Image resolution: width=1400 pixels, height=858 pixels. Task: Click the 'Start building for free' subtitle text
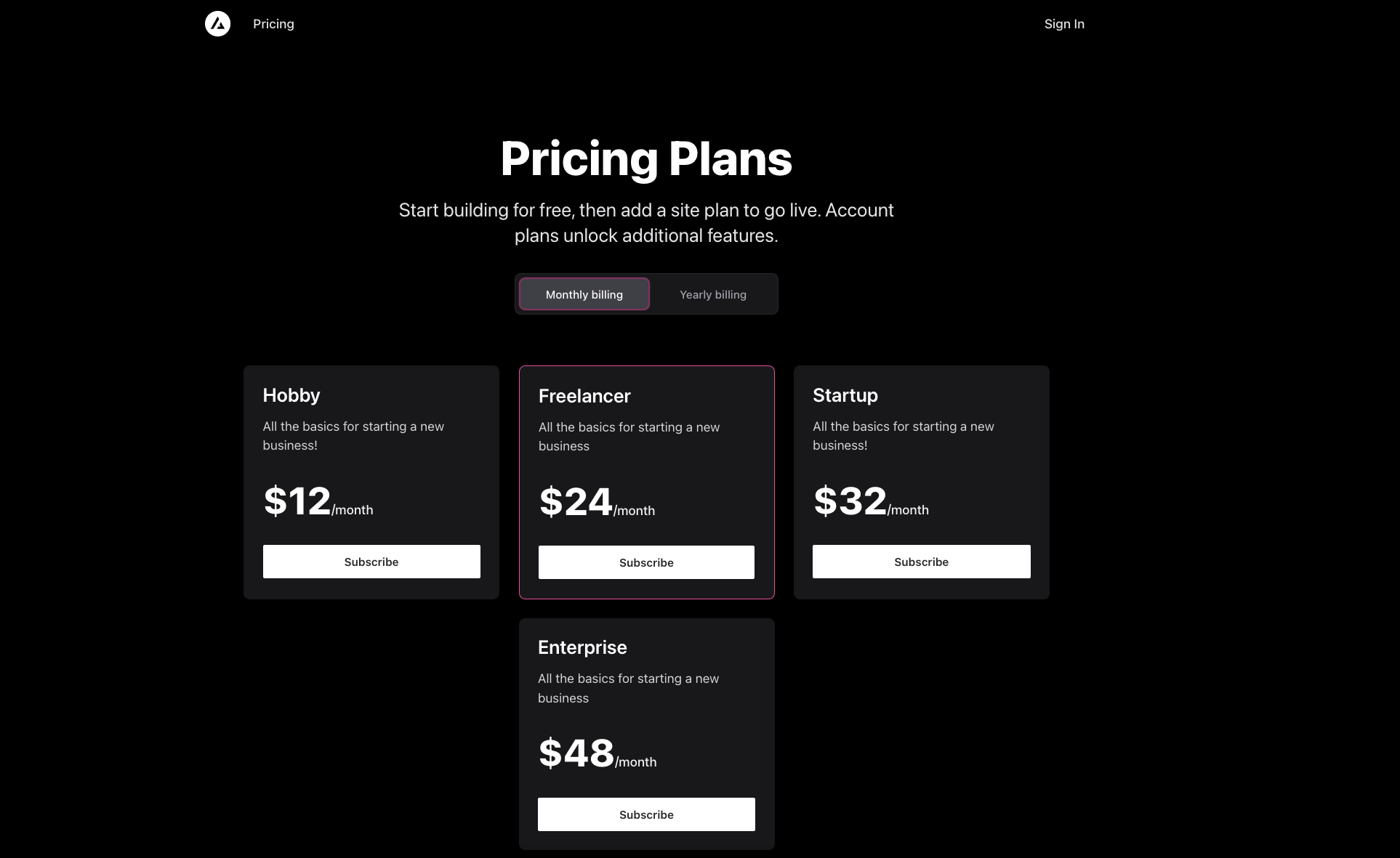[646, 222]
